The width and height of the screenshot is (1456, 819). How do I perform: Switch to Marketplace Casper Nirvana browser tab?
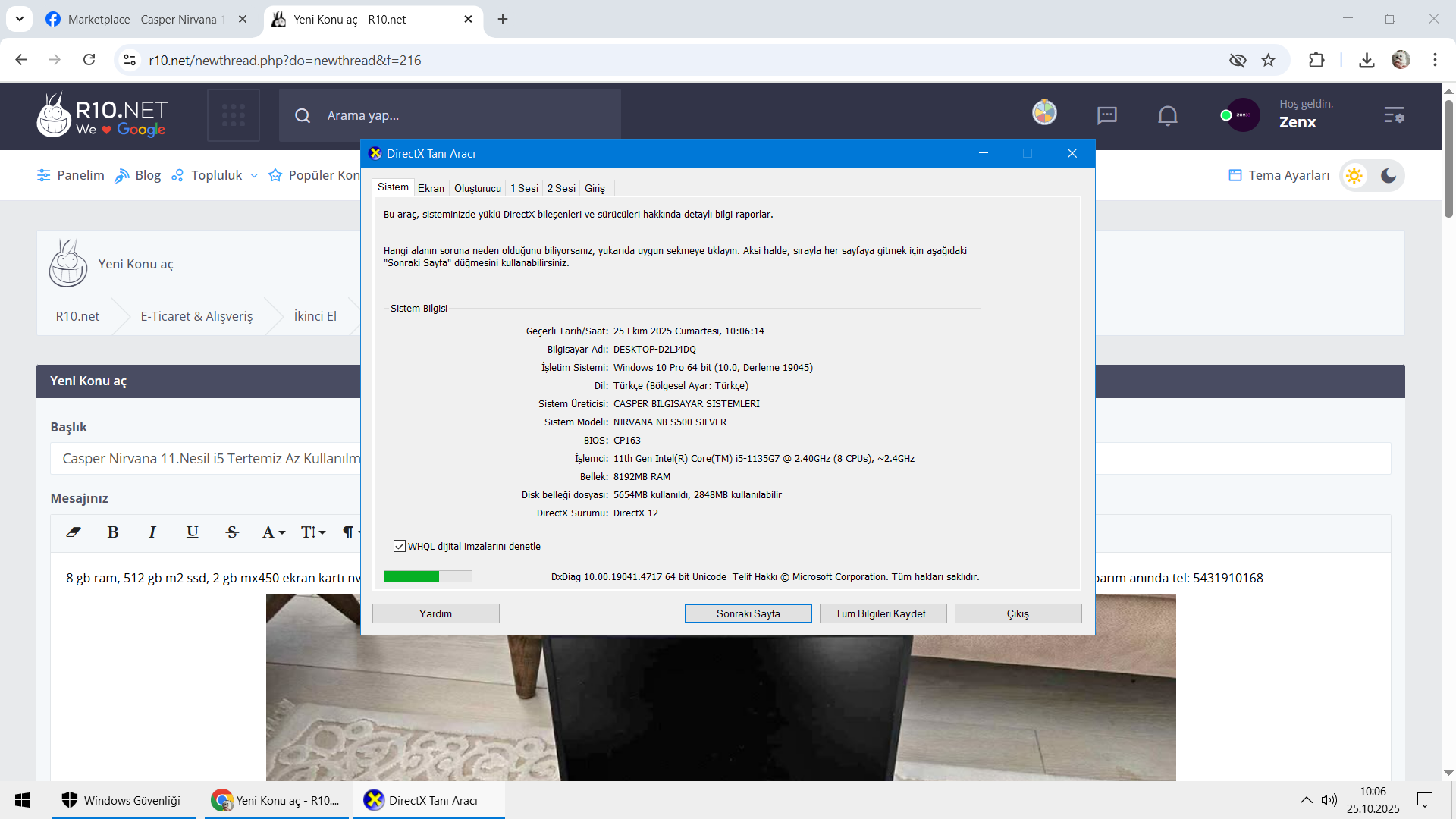tap(146, 19)
